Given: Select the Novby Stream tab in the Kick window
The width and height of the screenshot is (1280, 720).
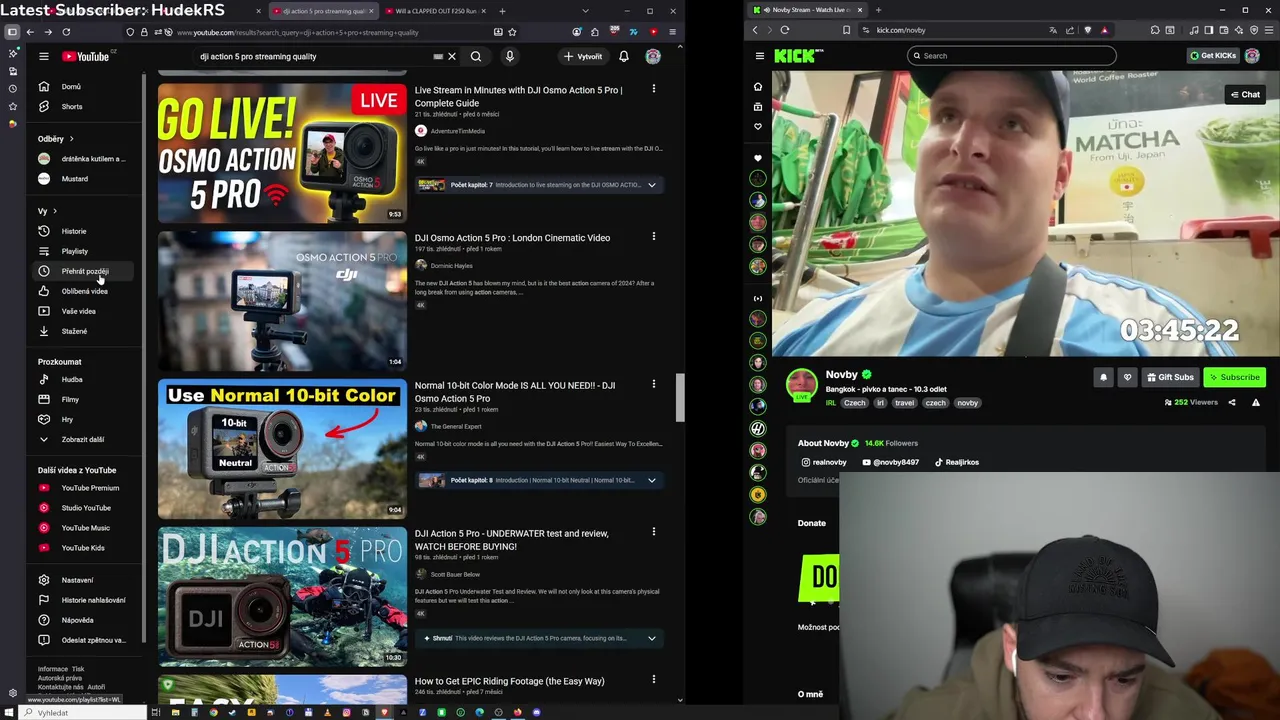Looking at the screenshot, I should [x=808, y=10].
